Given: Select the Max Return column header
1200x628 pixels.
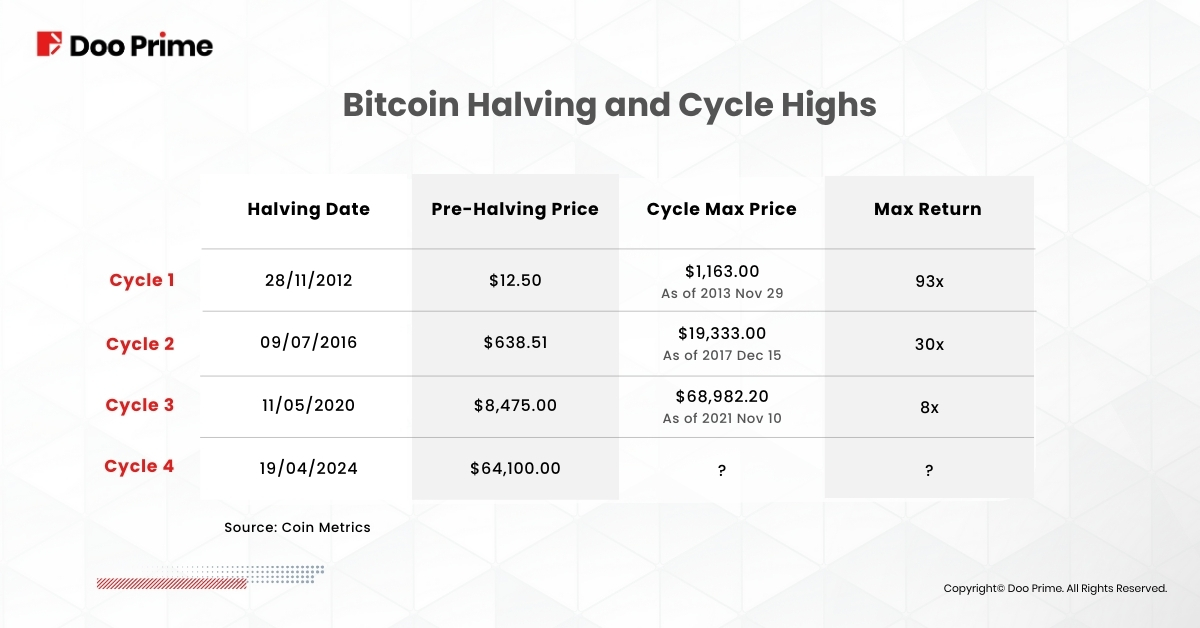Looking at the screenshot, I should (927, 209).
